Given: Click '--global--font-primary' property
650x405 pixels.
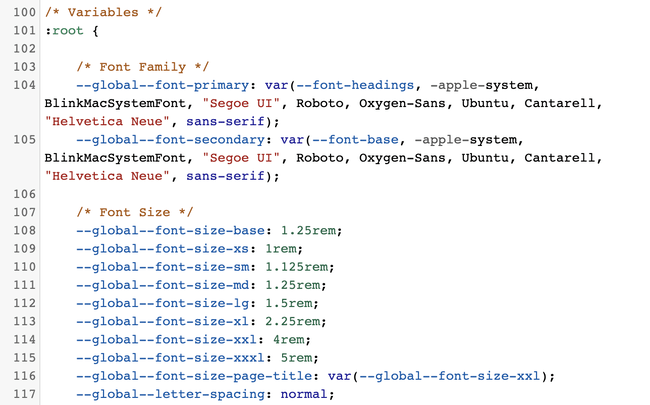Looking at the screenshot, I should click(162, 85).
